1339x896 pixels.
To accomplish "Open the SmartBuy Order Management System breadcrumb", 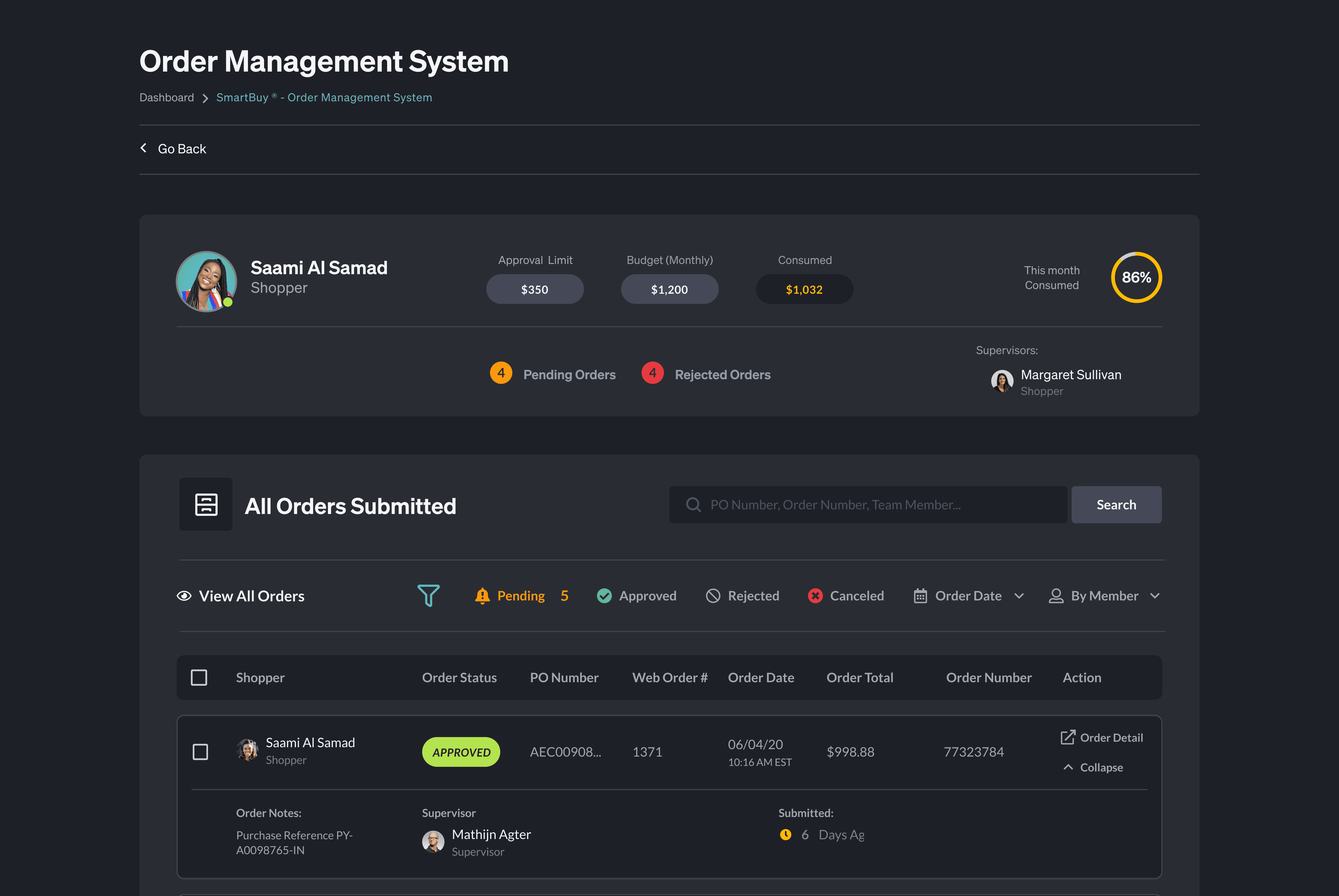I will coord(324,97).
